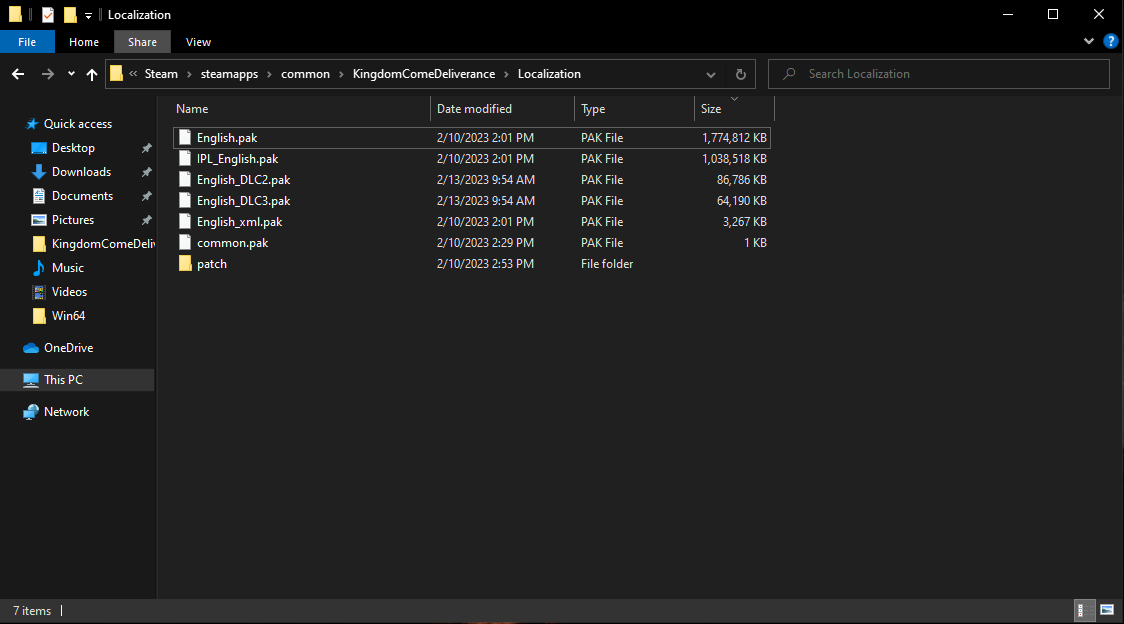
Task: Expand the recent locations dropdown arrow
Action: [71, 74]
